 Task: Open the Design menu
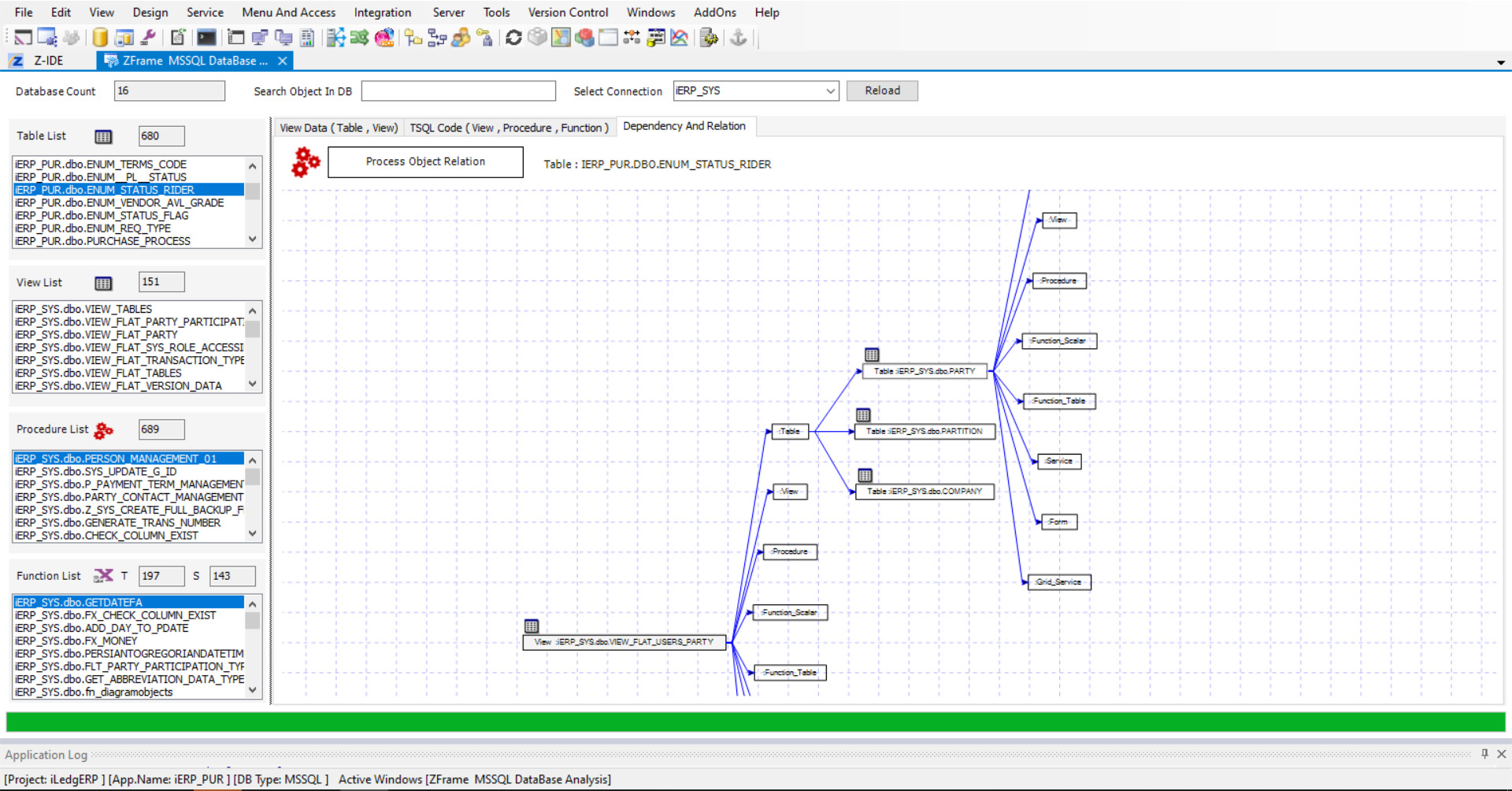click(150, 12)
